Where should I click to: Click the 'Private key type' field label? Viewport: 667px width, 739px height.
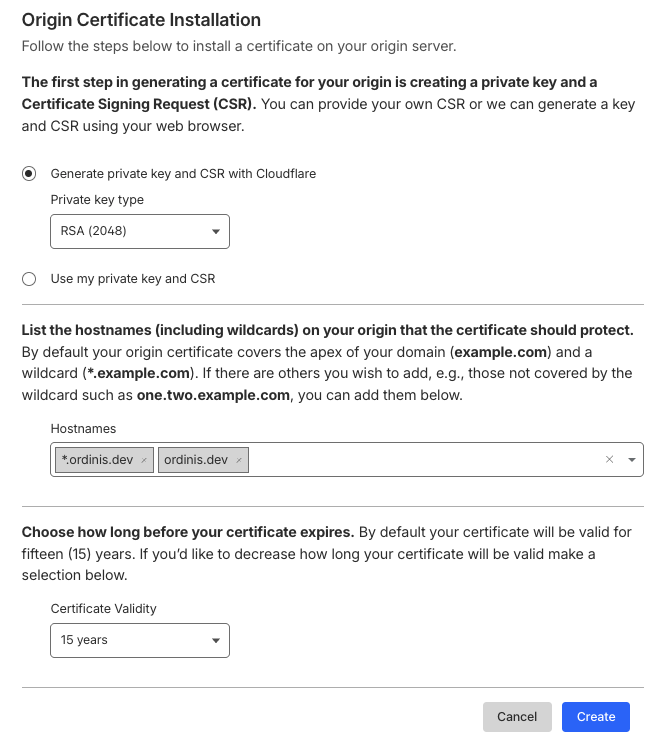(x=97, y=200)
